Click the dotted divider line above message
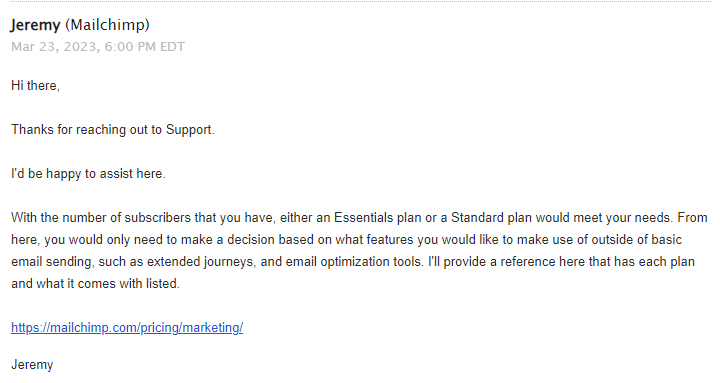Viewport: 720px width, 383px height. point(361,1)
